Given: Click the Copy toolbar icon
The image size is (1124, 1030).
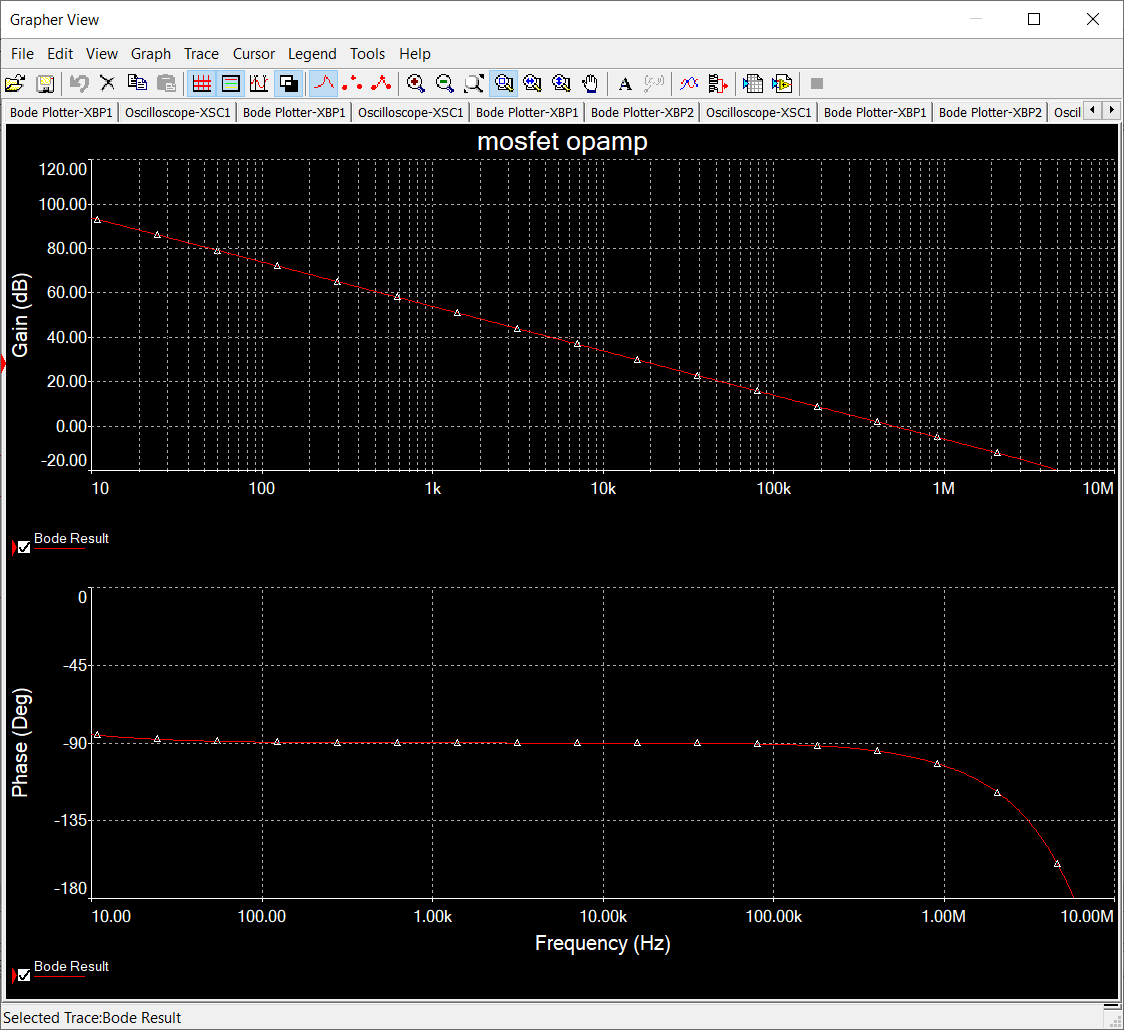Looking at the screenshot, I should click(x=137, y=84).
